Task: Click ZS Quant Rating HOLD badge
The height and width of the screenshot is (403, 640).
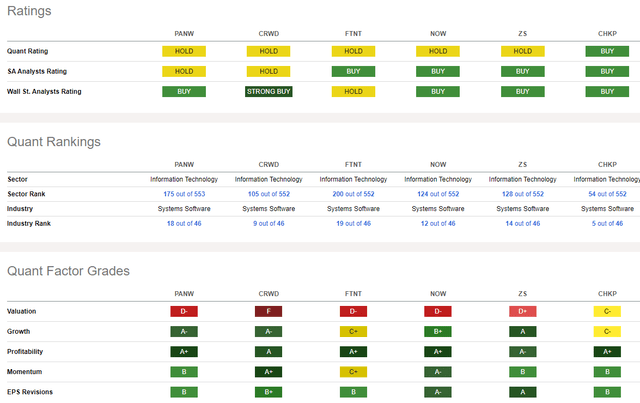Action: pyautogui.click(x=523, y=51)
